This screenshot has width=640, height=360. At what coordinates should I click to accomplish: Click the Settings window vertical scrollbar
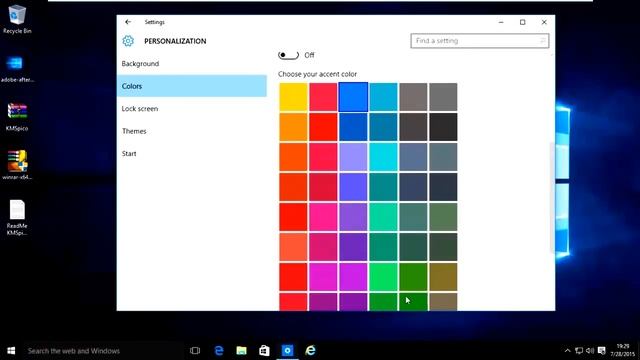coord(552,198)
